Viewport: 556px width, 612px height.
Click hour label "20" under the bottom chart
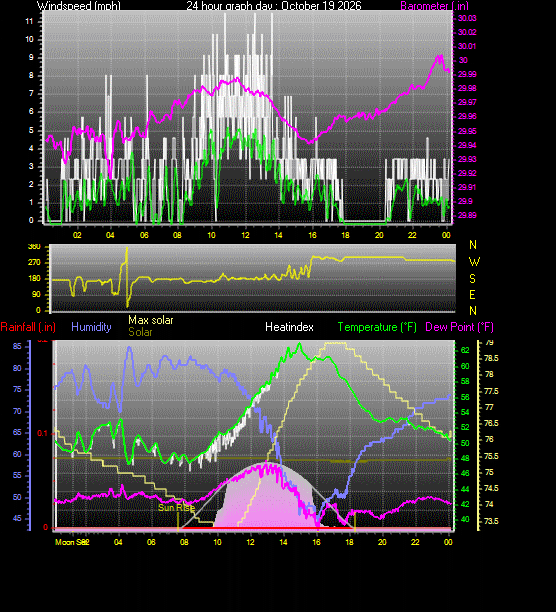[382, 542]
